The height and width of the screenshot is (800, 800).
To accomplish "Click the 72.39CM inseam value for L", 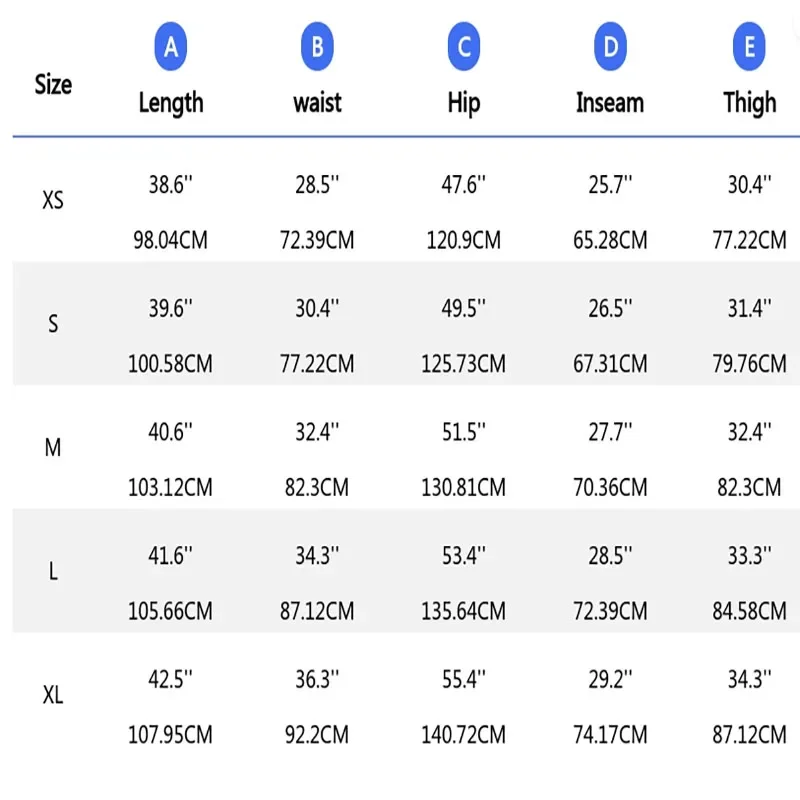I will point(610,610).
